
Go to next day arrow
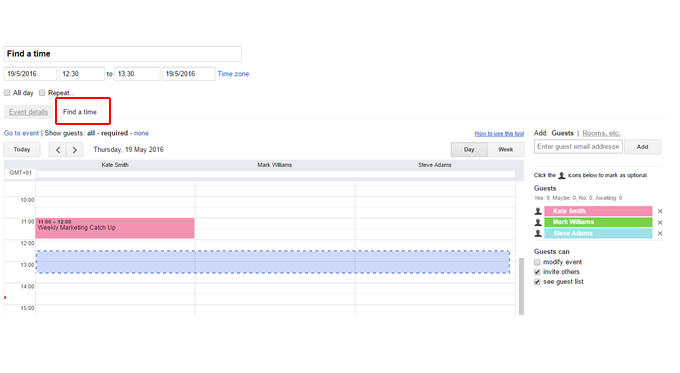pos(75,150)
